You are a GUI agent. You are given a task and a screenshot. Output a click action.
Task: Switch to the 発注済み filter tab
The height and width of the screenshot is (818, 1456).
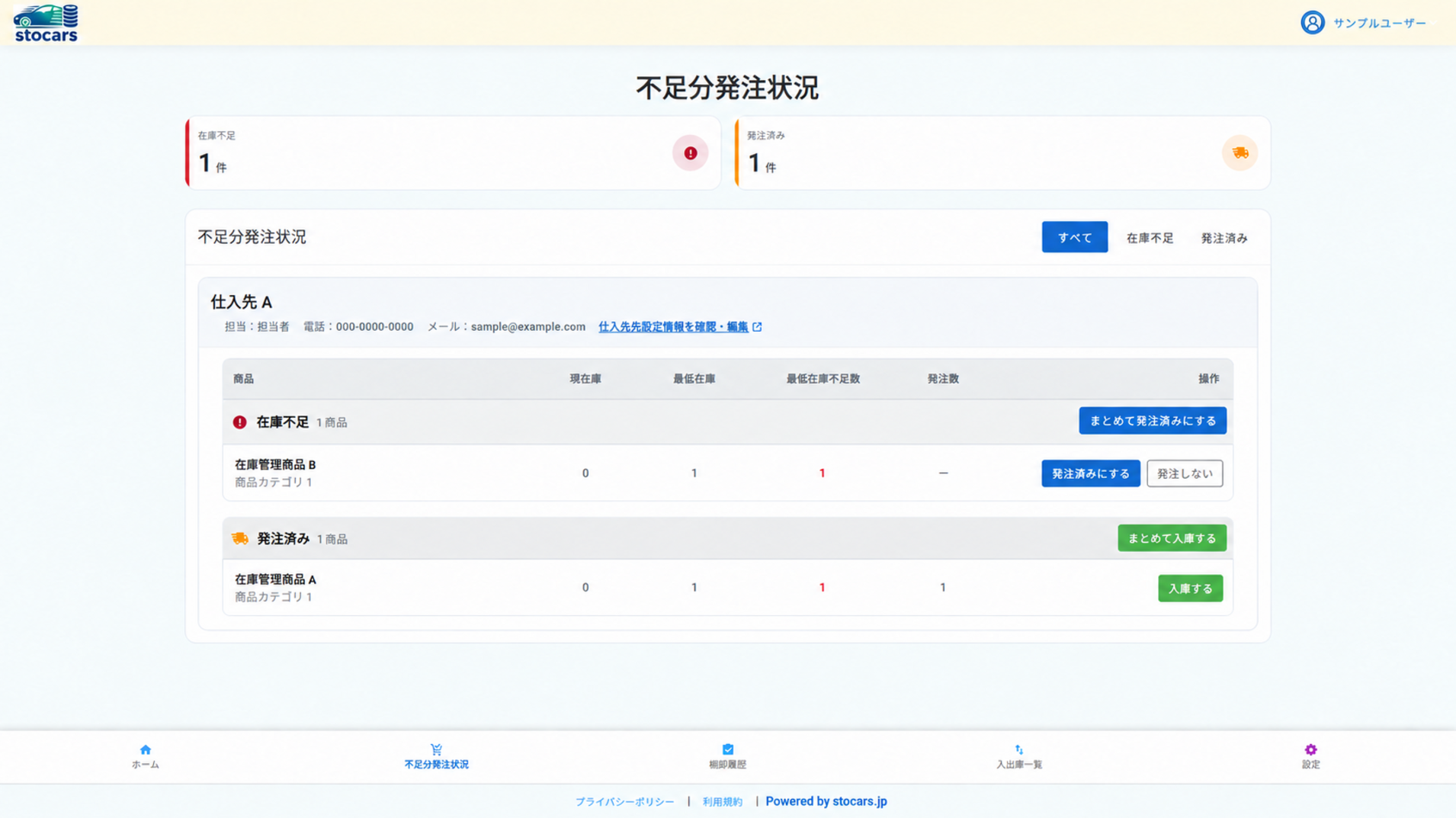1224,238
